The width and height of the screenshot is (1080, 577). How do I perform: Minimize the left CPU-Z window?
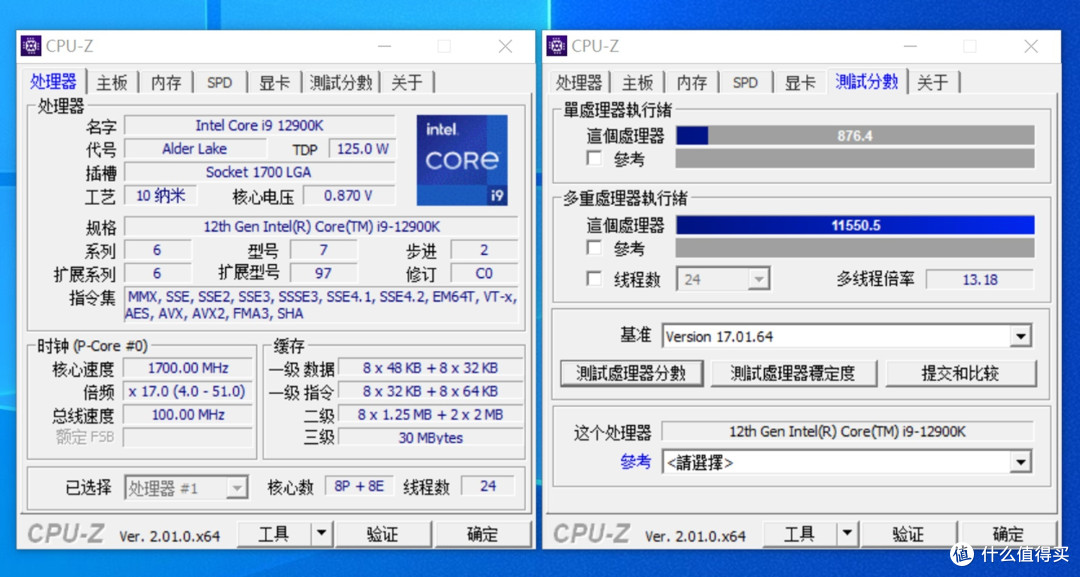coord(383,46)
